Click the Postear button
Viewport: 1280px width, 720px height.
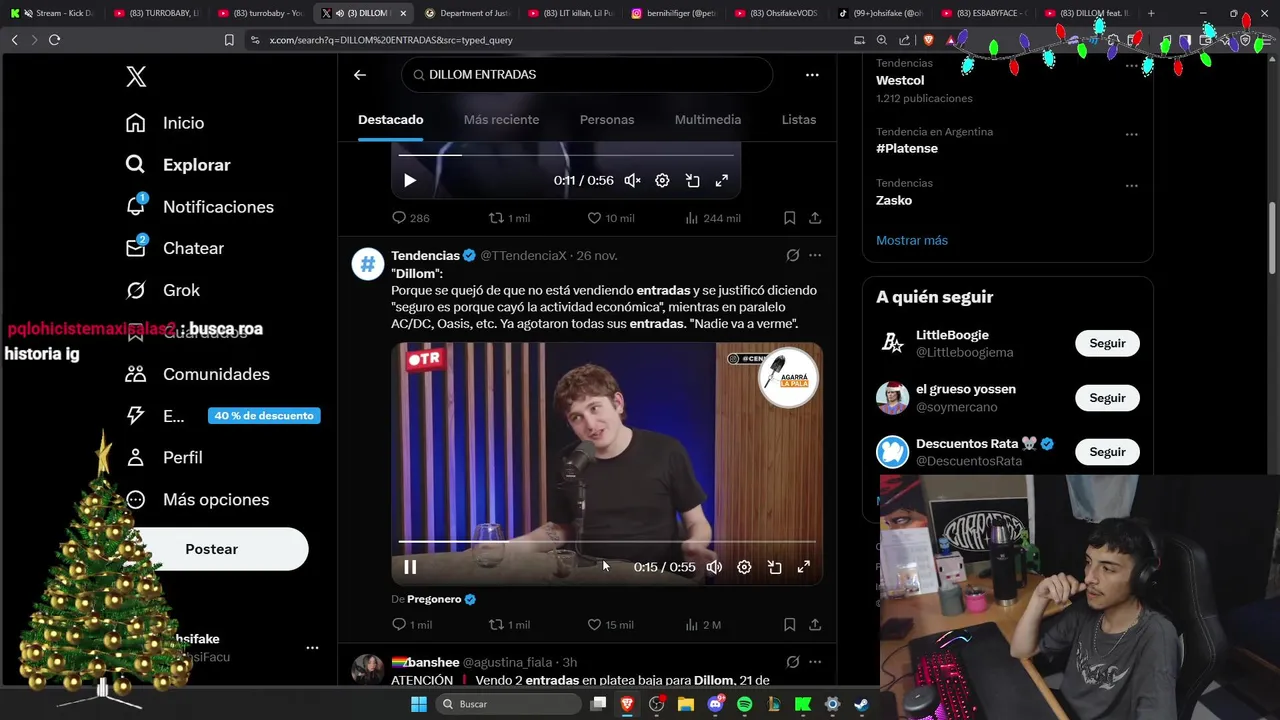click(x=211, y=549)
